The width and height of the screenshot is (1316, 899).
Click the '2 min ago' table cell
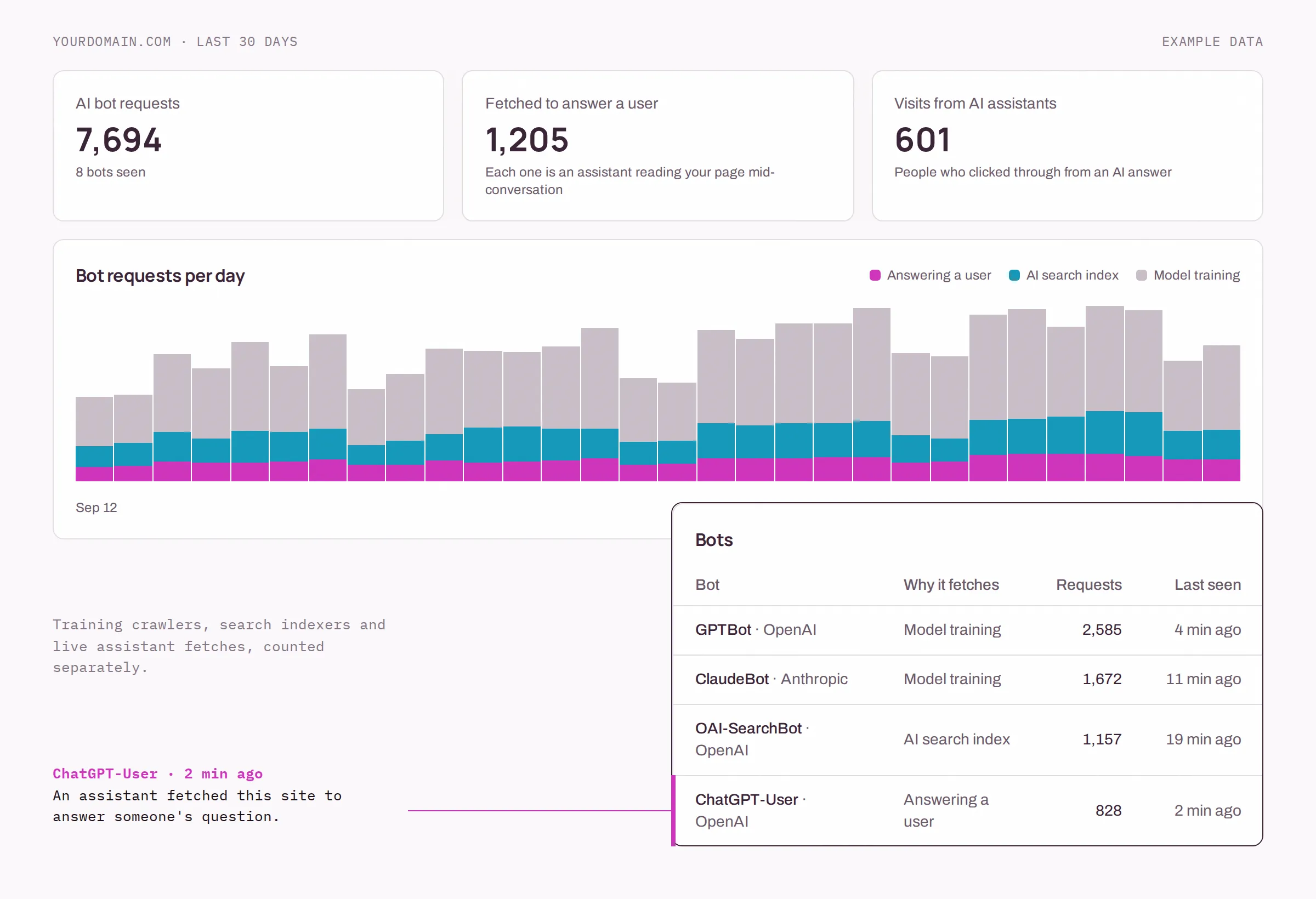click(1207, 811)
